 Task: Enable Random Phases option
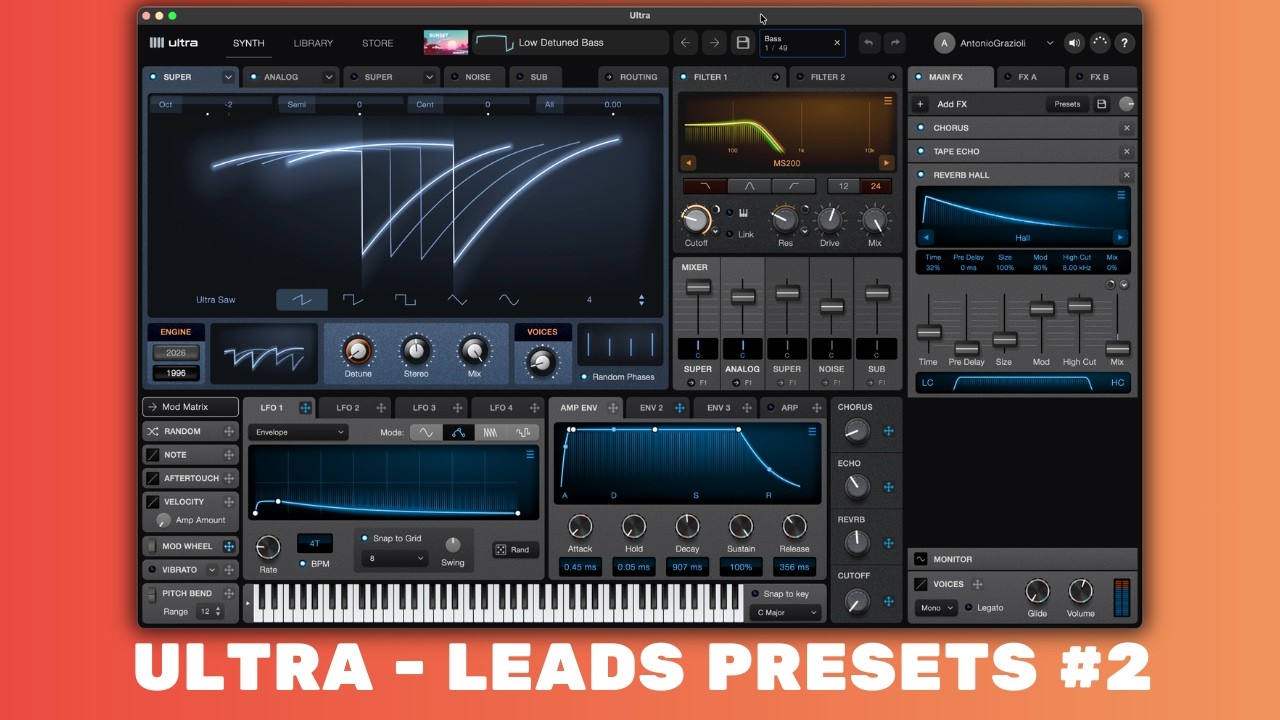pos(585,377)
